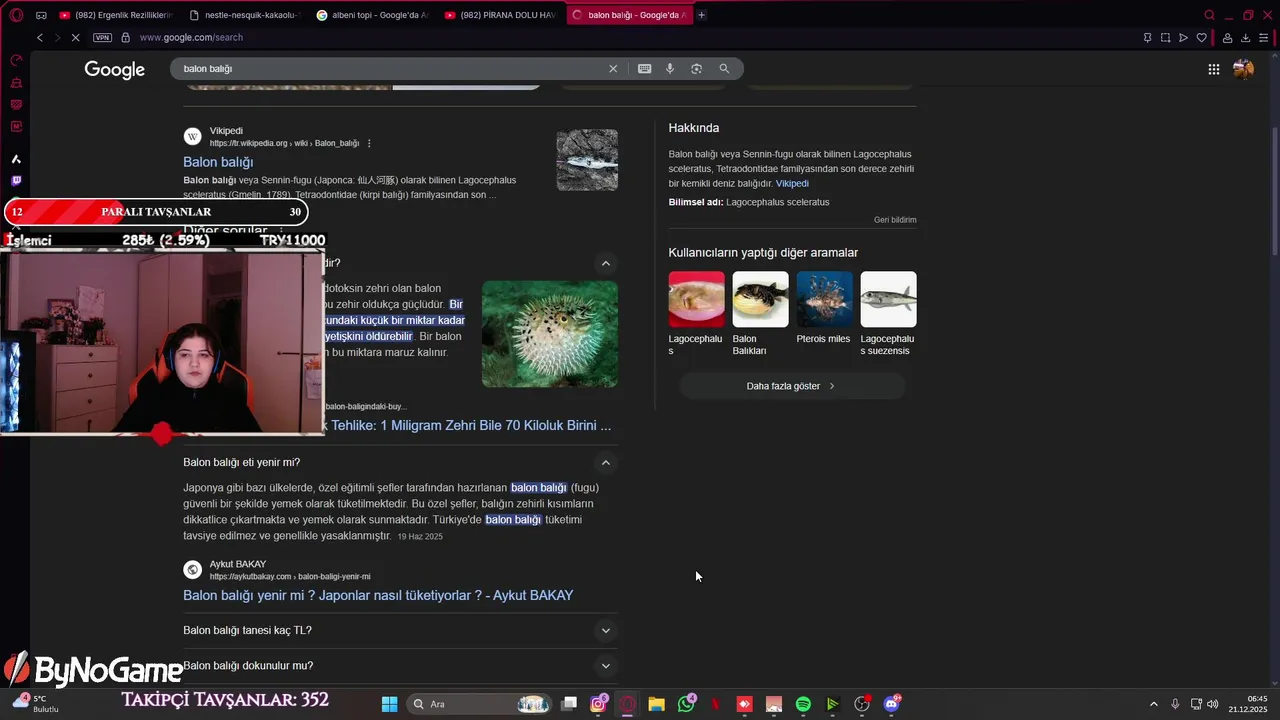1280x720 pixels.
Task: Open Instagram from the taskbar
Action: [x=598, y=704]
